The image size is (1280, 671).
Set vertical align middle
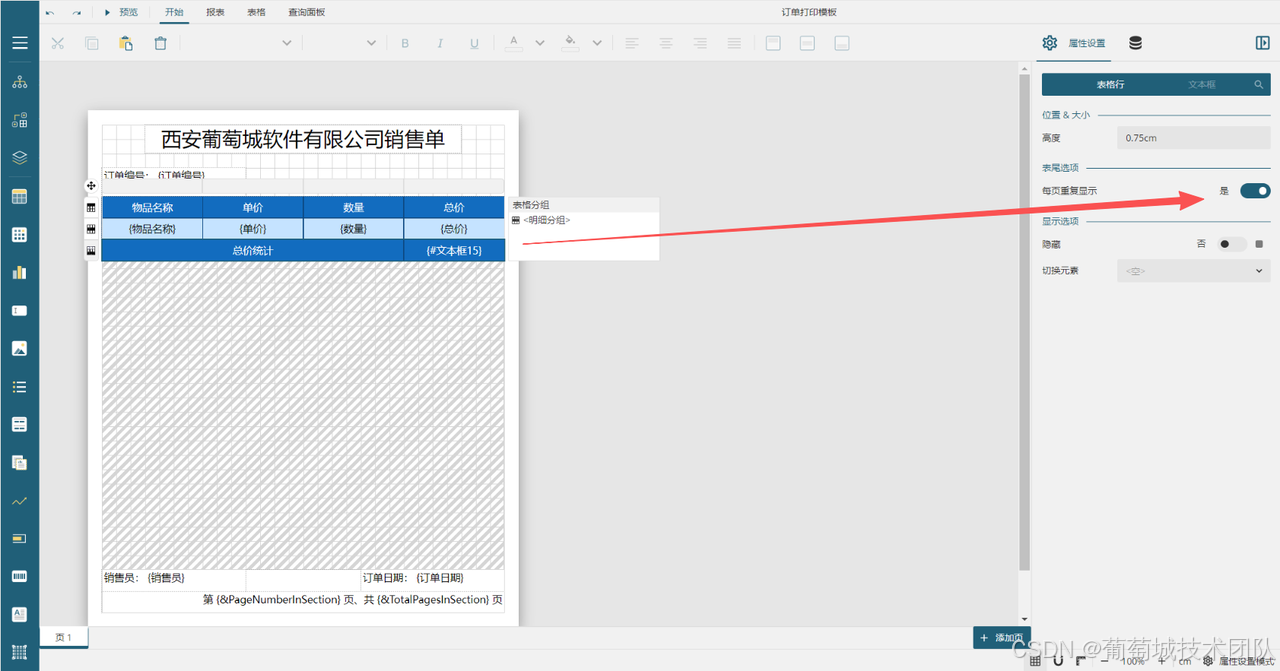[x=807, y=43]
